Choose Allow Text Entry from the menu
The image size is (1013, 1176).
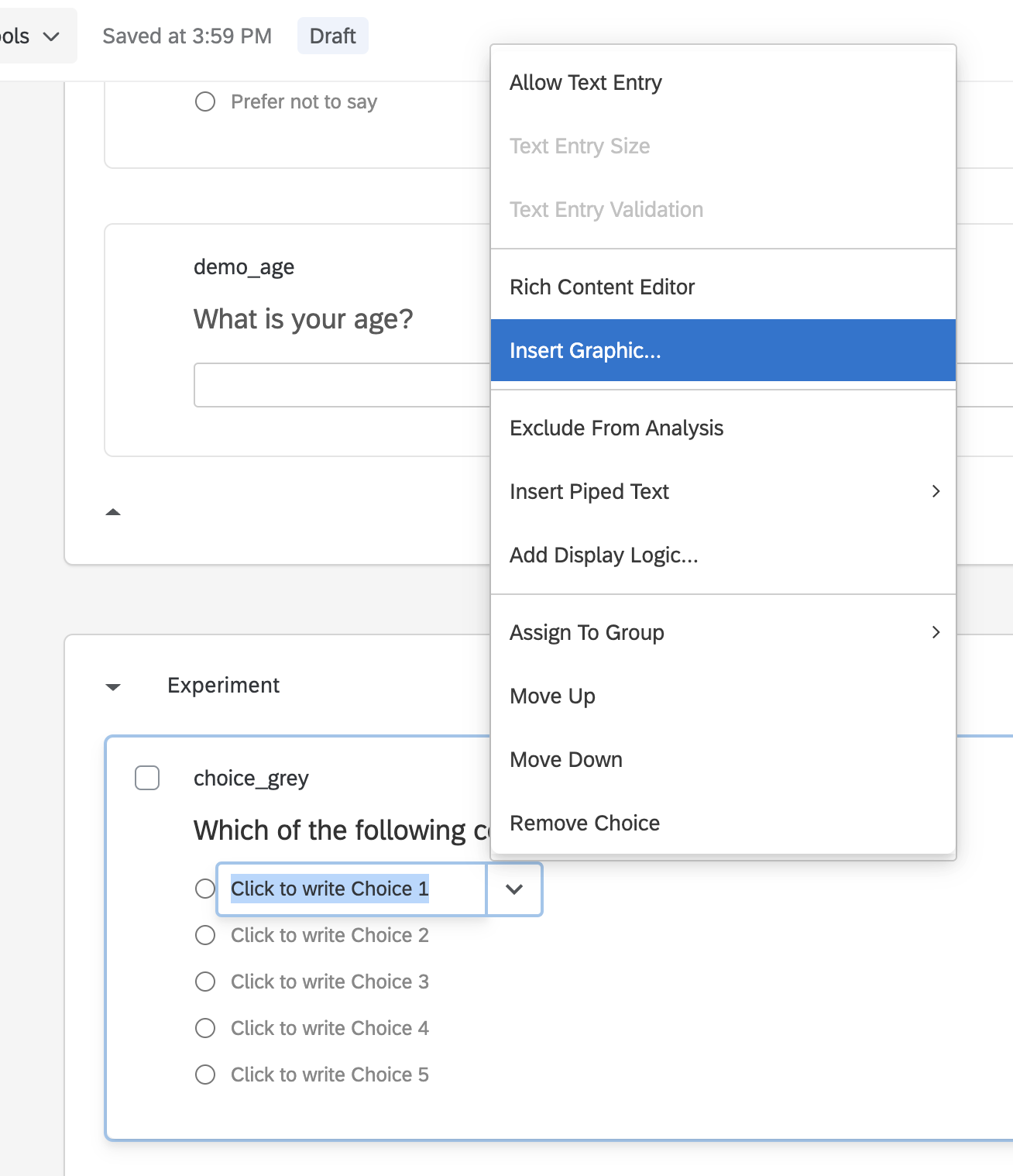[723, 83]
